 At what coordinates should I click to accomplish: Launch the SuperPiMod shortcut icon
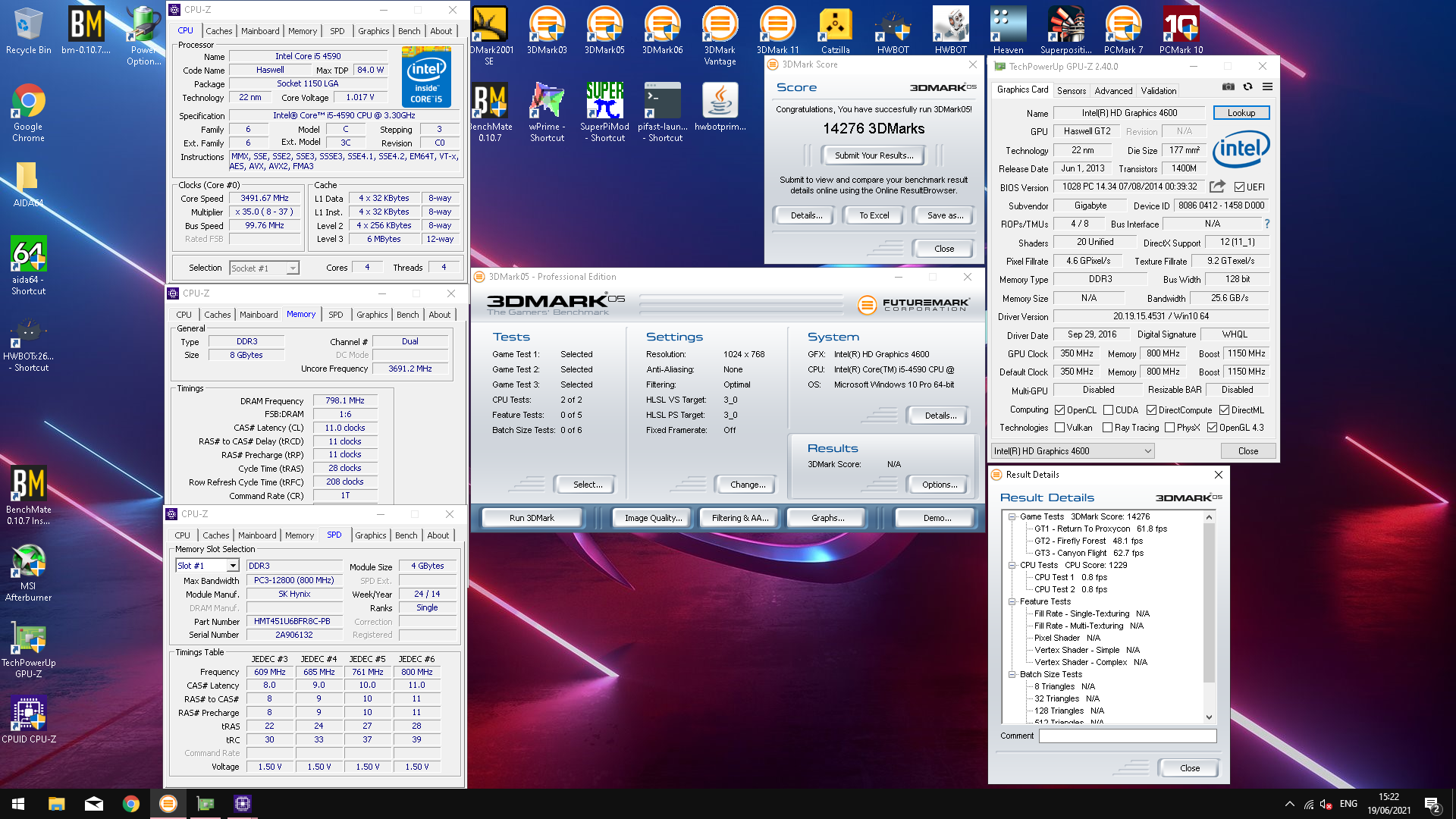pos(604,112)
